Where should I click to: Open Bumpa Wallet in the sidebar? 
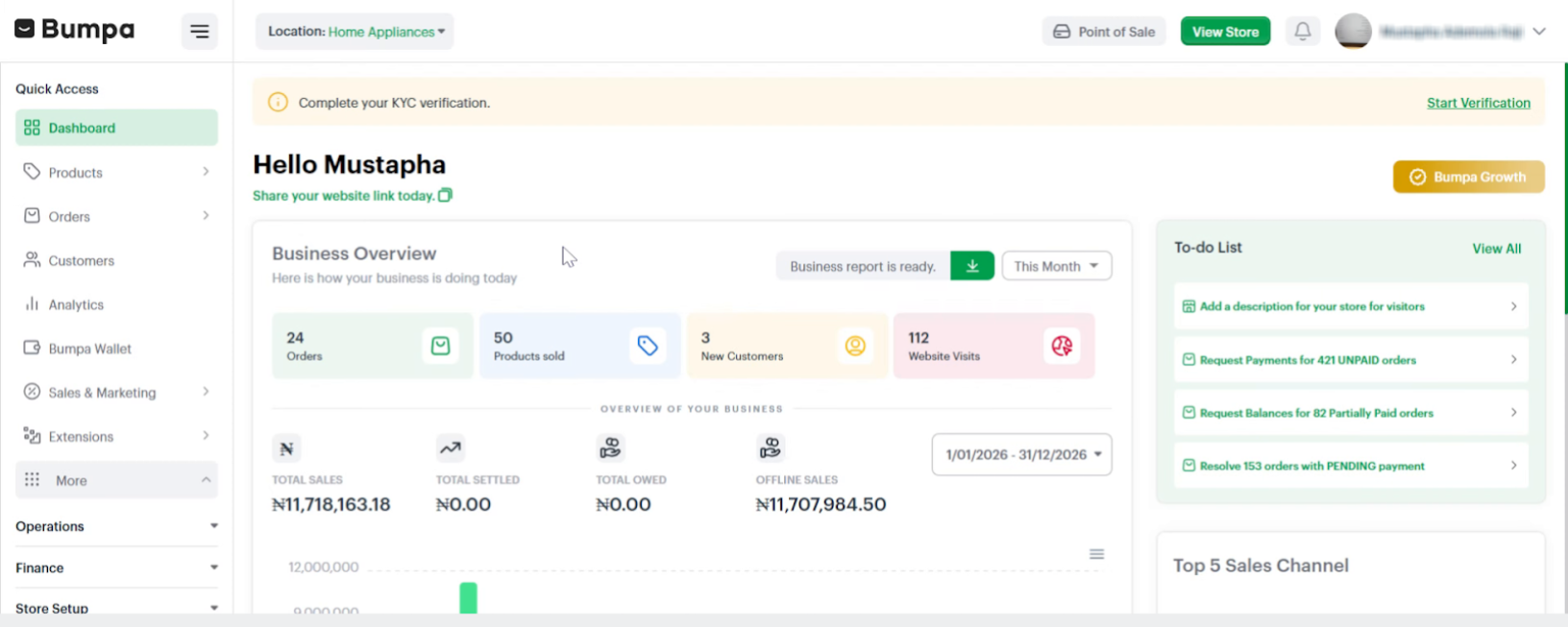click(116, 349)
